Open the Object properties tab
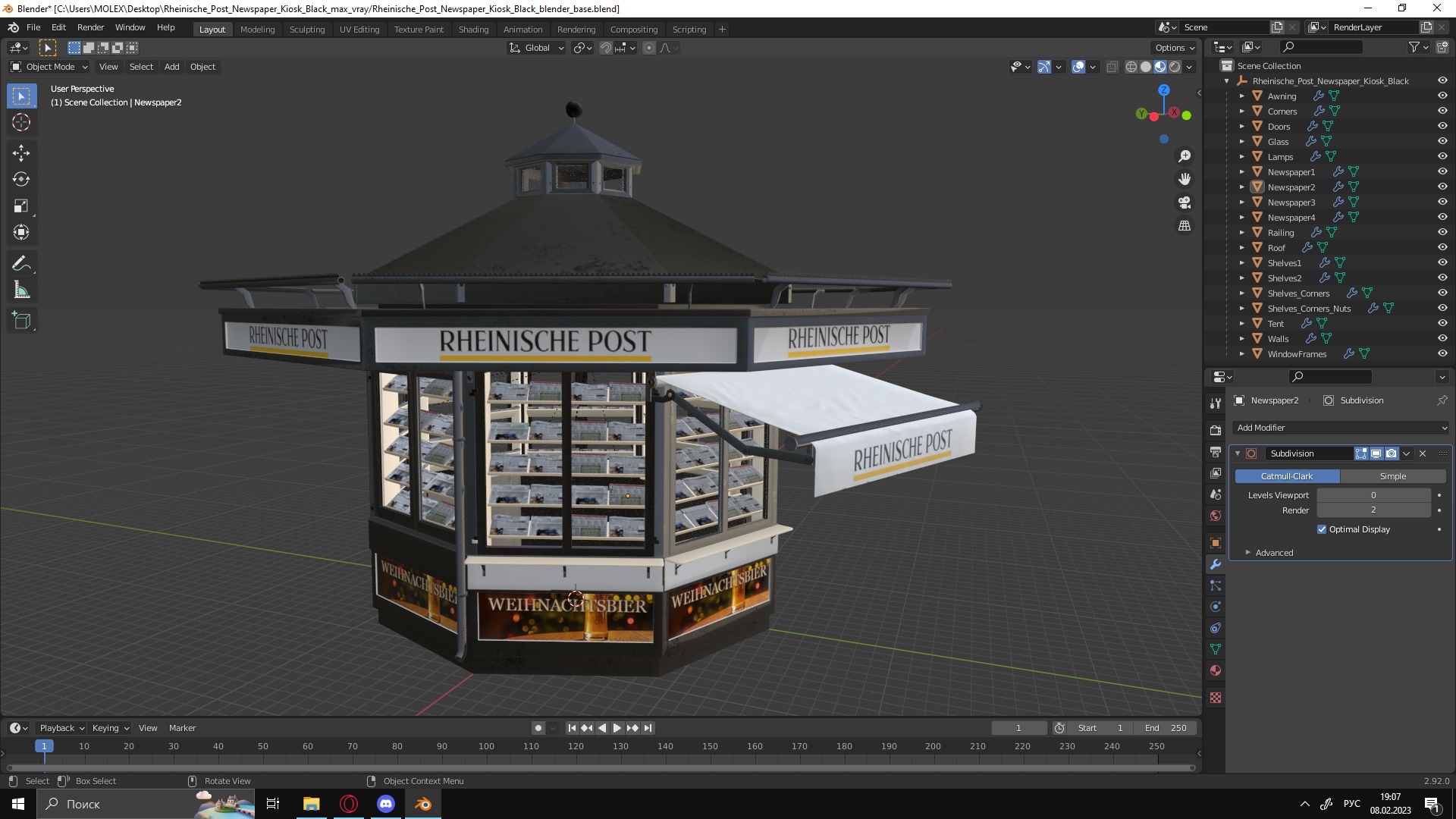1456x819 pixels. click(1216, 543)
